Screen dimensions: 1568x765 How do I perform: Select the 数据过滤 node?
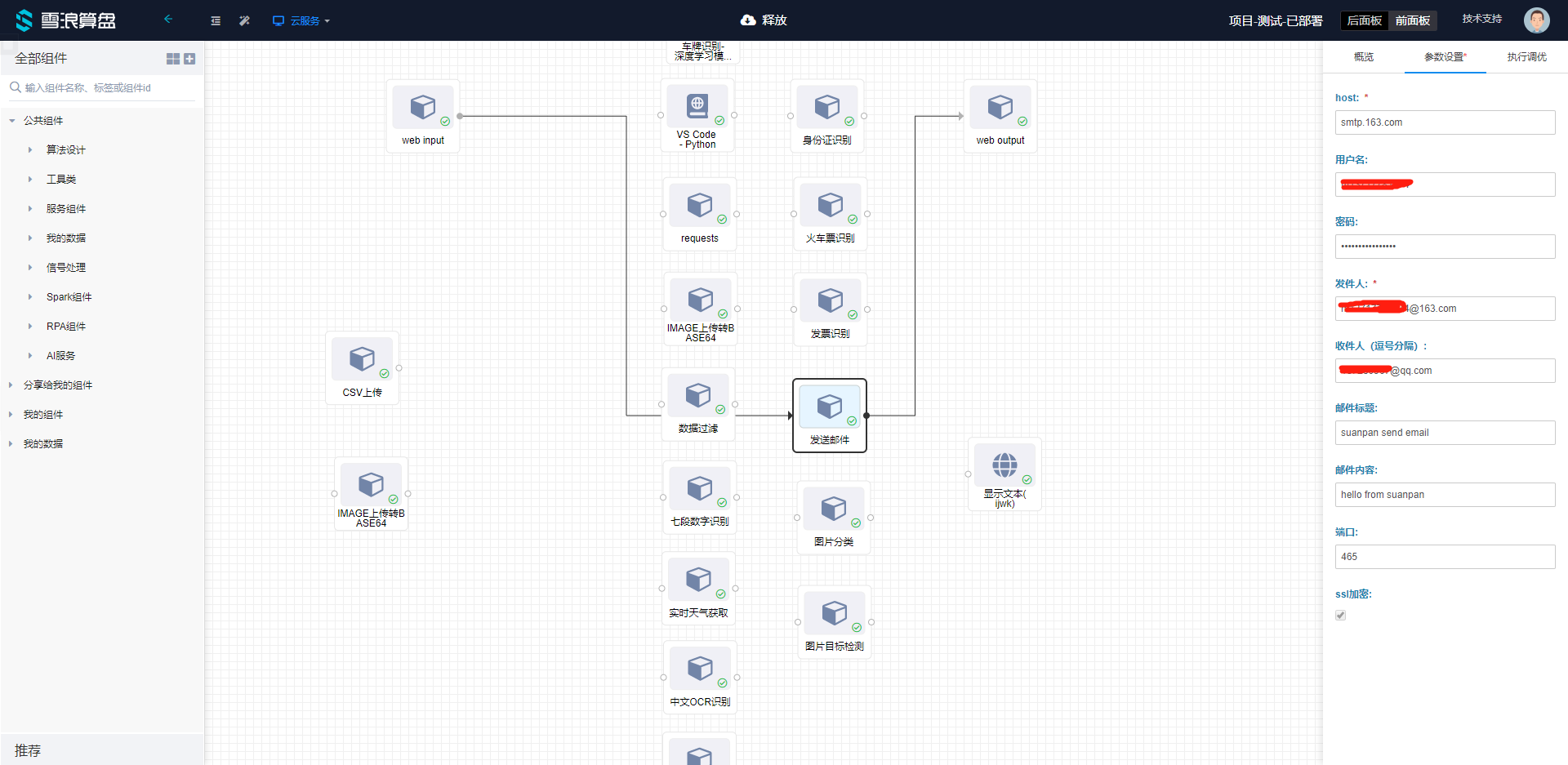(x=698, y=404)
